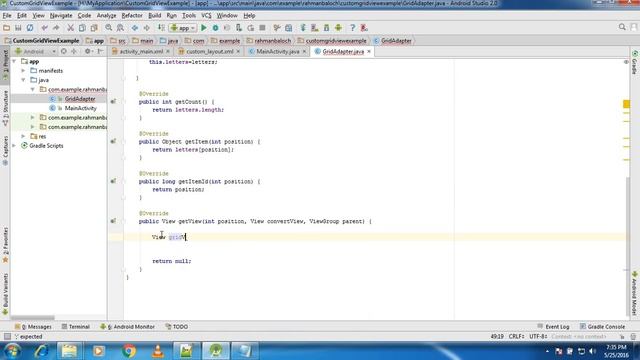Open the Build menu
This screenshot has height=360, width=640.
click(x=154, y=16)
